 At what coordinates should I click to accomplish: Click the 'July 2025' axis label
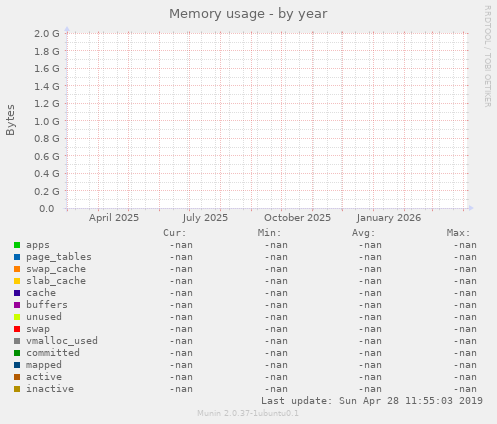(x=205, y=218)
